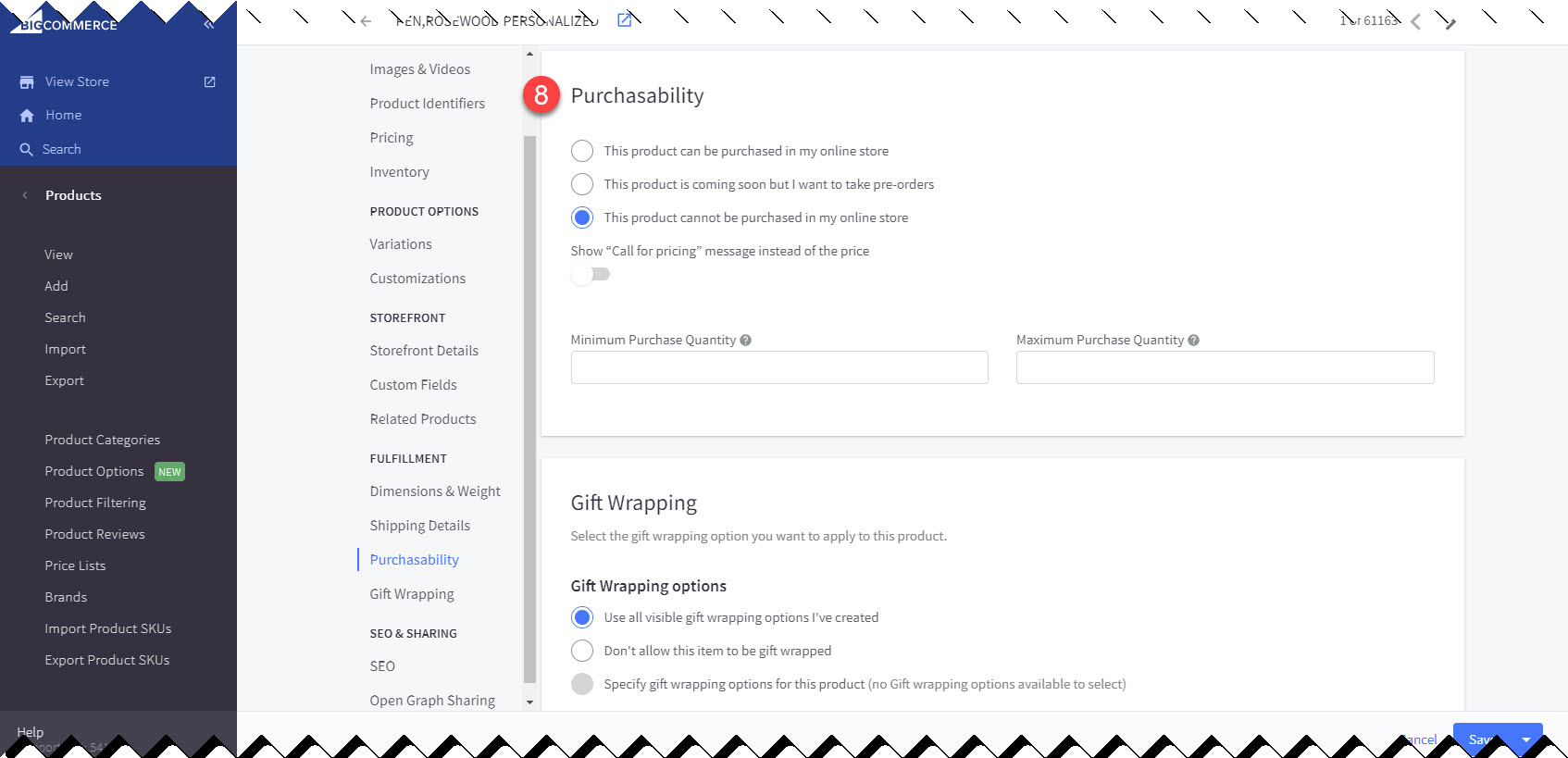Open Export Product SKUs
The image size is (1568, 758).
tap(107, 660)
